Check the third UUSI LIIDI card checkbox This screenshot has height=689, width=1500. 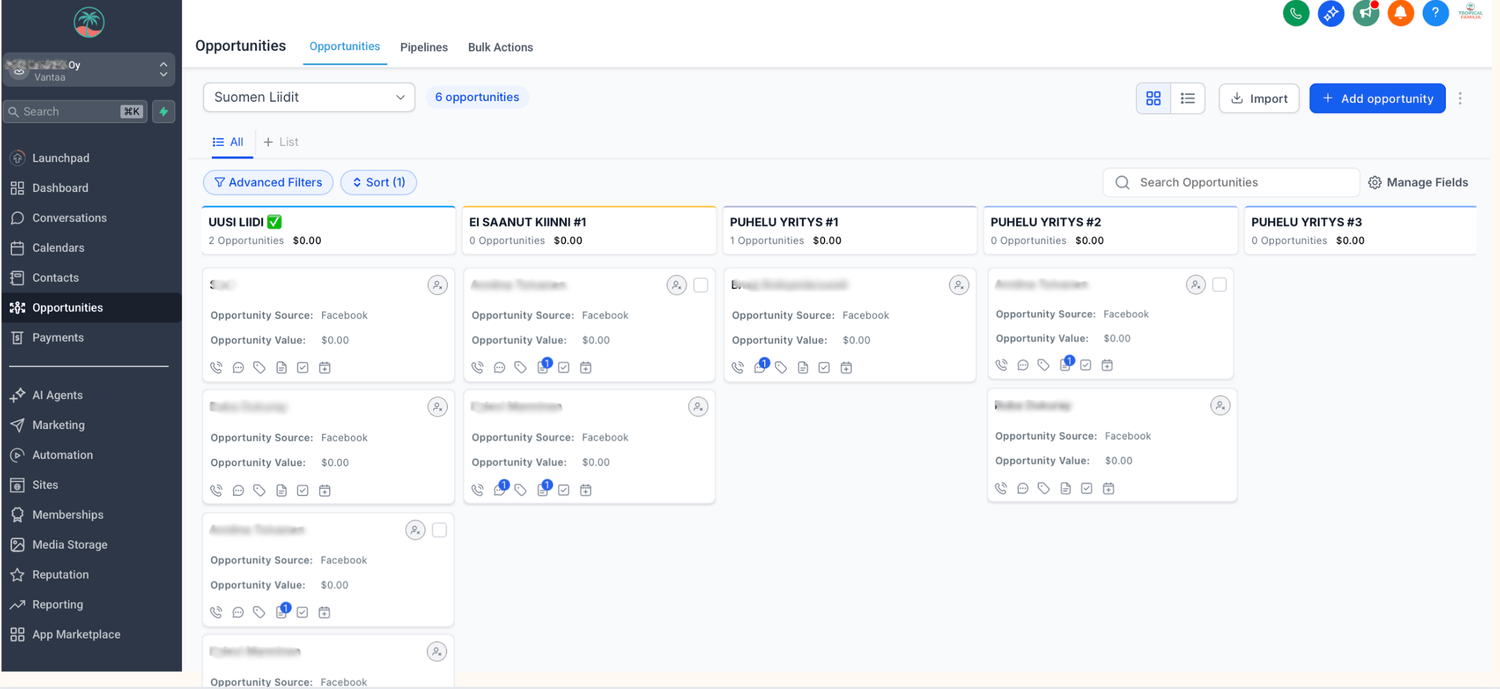(x=439, y=530)
